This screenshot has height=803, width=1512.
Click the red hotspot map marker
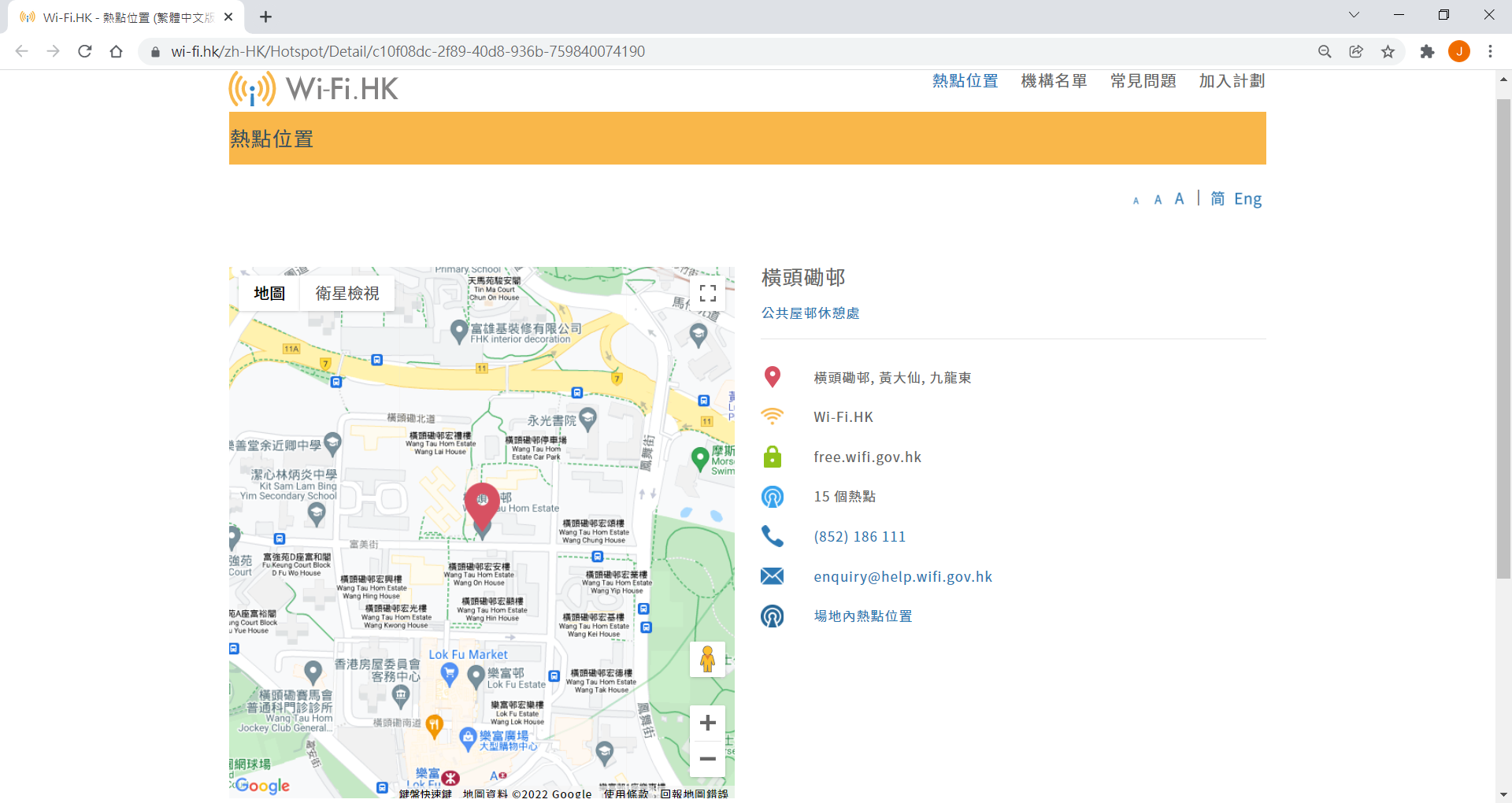tap(482, 505)
